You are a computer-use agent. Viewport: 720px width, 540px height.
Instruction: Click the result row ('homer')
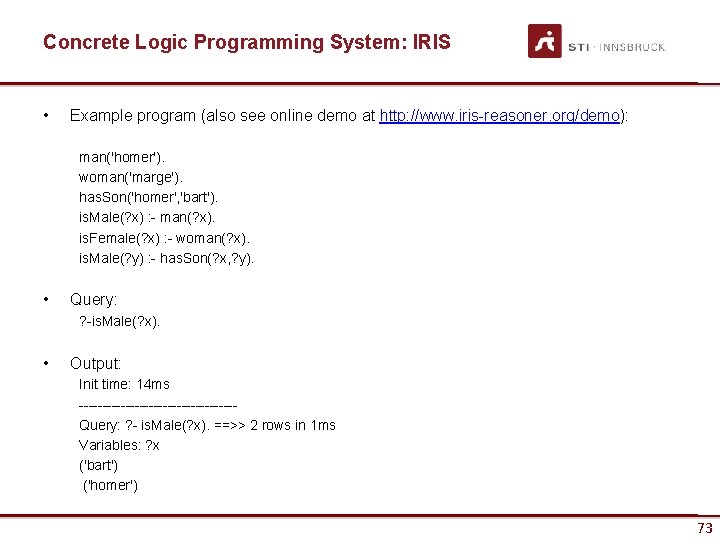click(110, 485)
